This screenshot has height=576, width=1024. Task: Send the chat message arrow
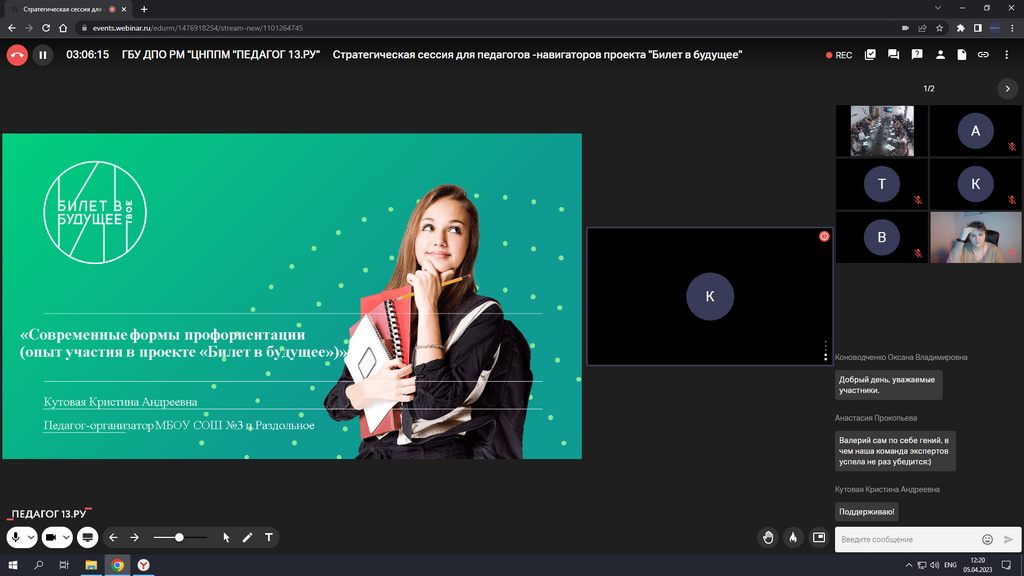tap(1008, 539)
